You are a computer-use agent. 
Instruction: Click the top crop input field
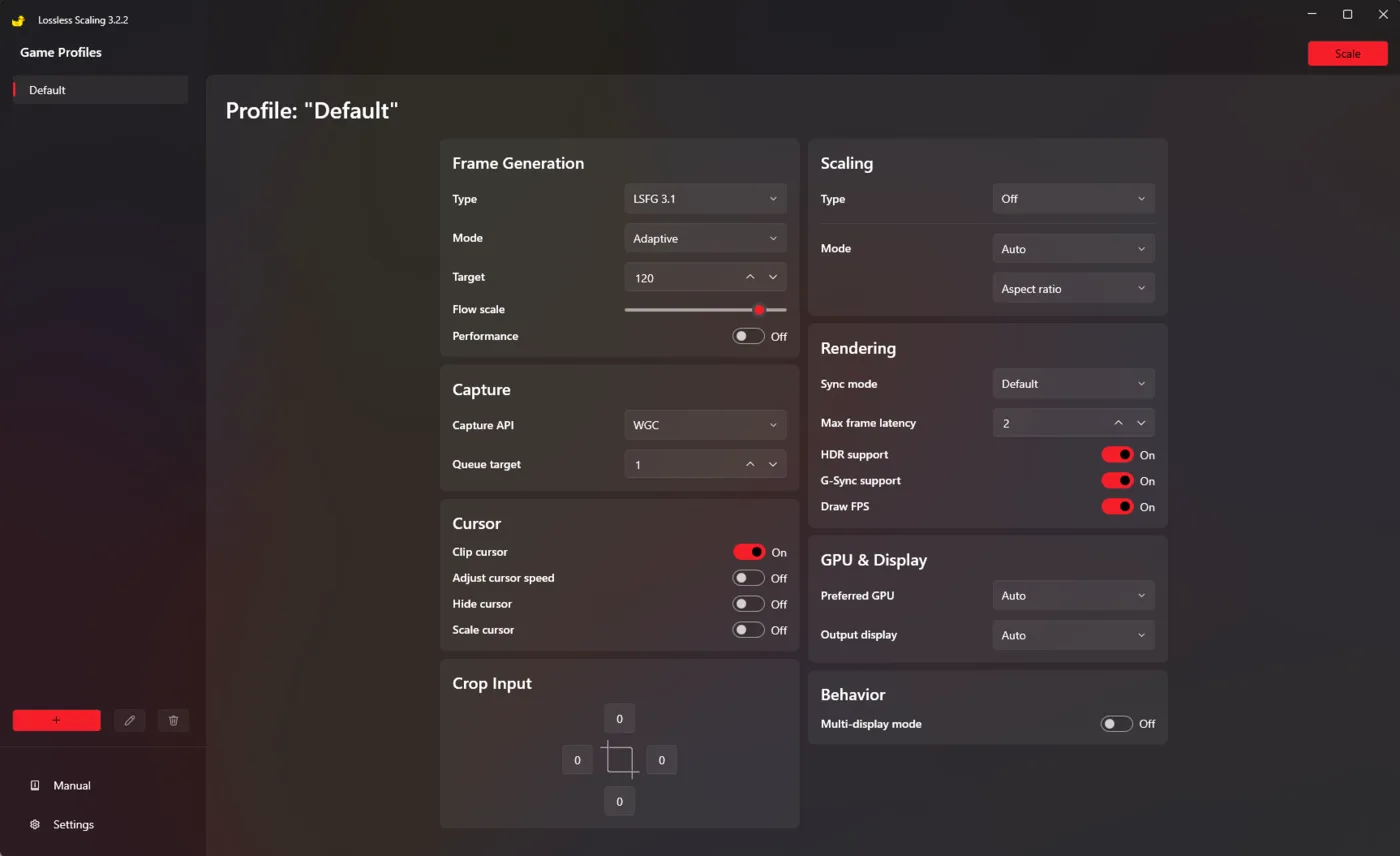[620, 718]
